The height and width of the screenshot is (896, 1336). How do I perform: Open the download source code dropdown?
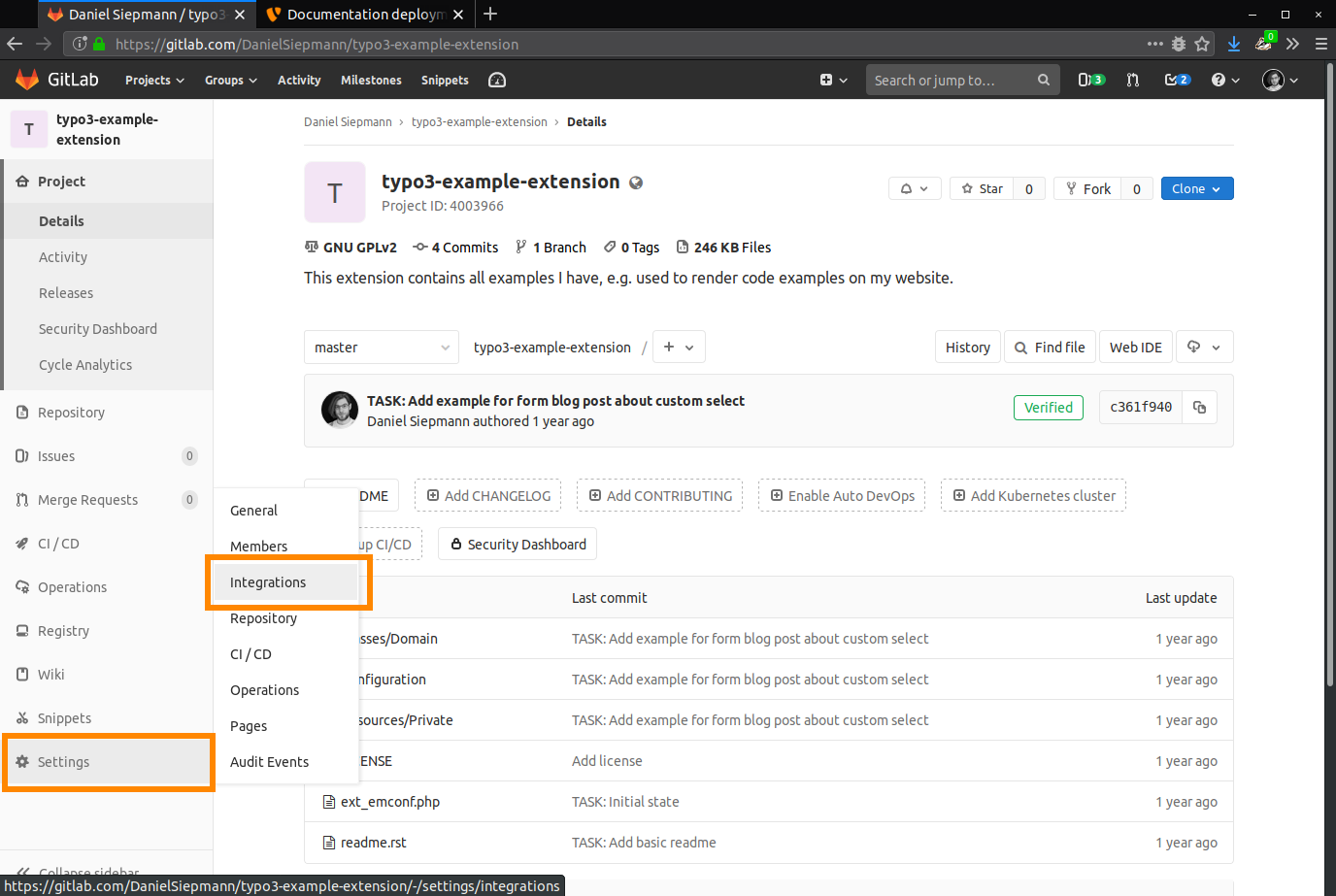coord(1204,347)
